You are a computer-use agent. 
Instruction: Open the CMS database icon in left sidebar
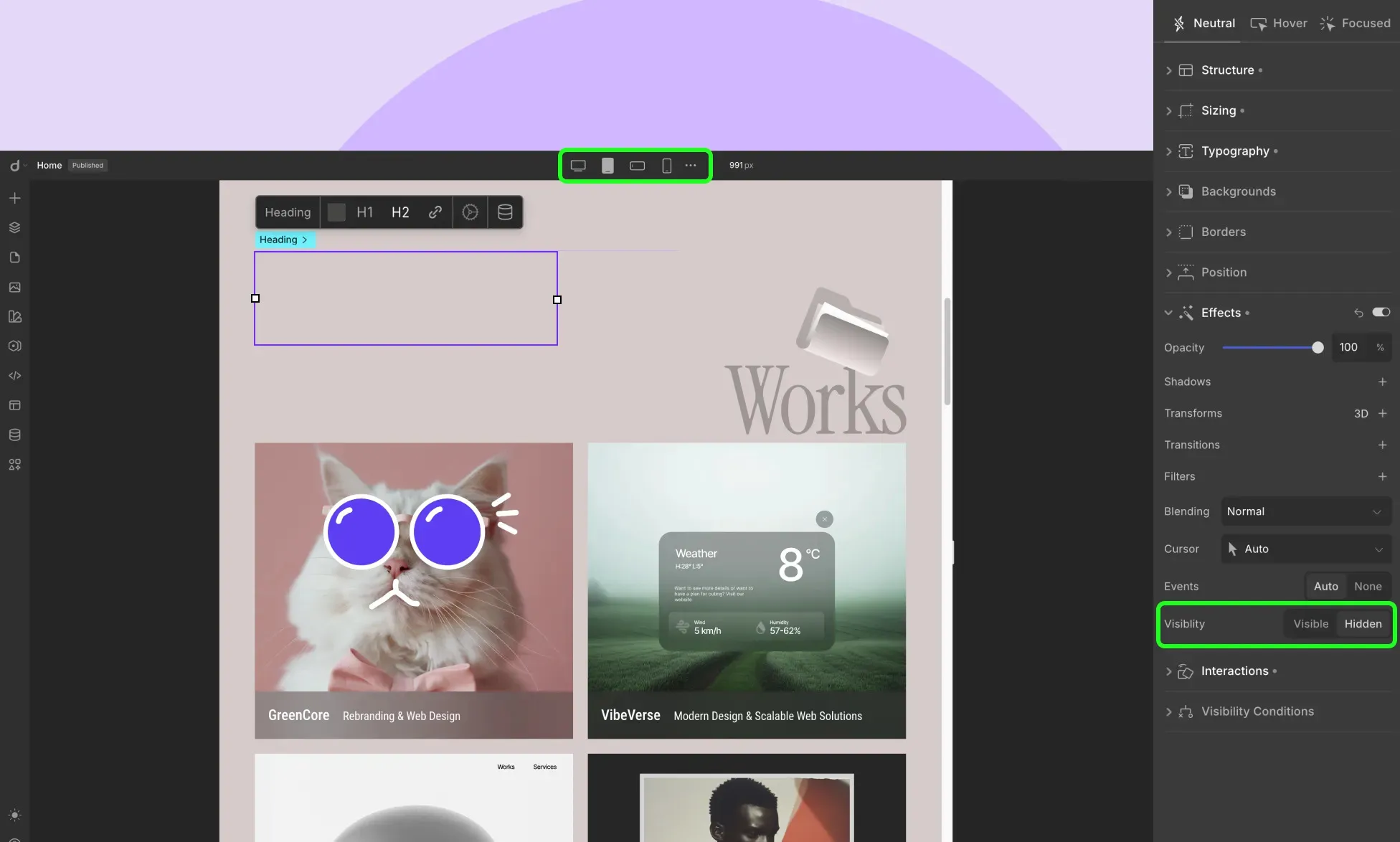click(14, 435)
